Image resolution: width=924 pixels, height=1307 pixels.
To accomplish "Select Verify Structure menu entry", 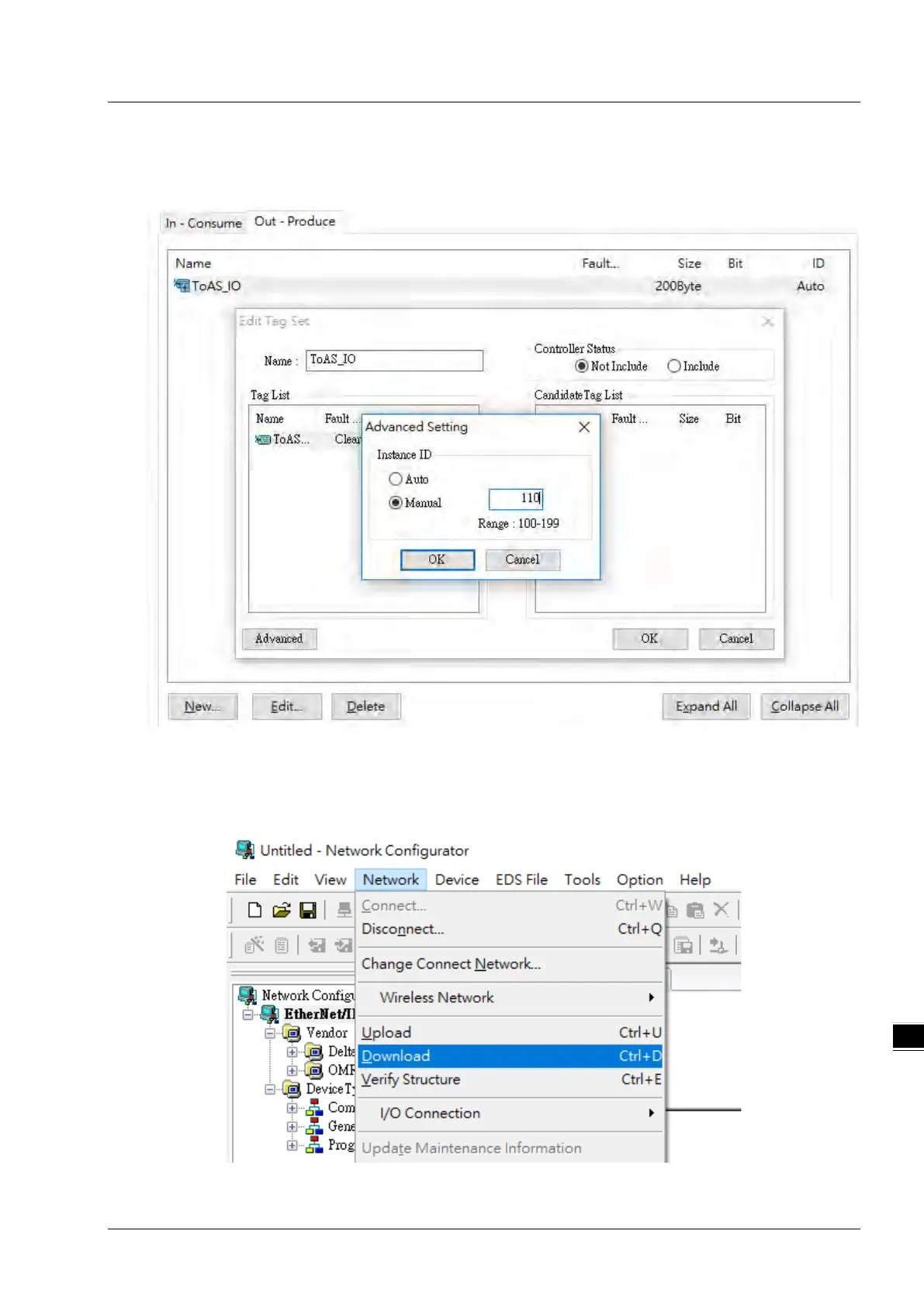I will (x=510, y=1079).
